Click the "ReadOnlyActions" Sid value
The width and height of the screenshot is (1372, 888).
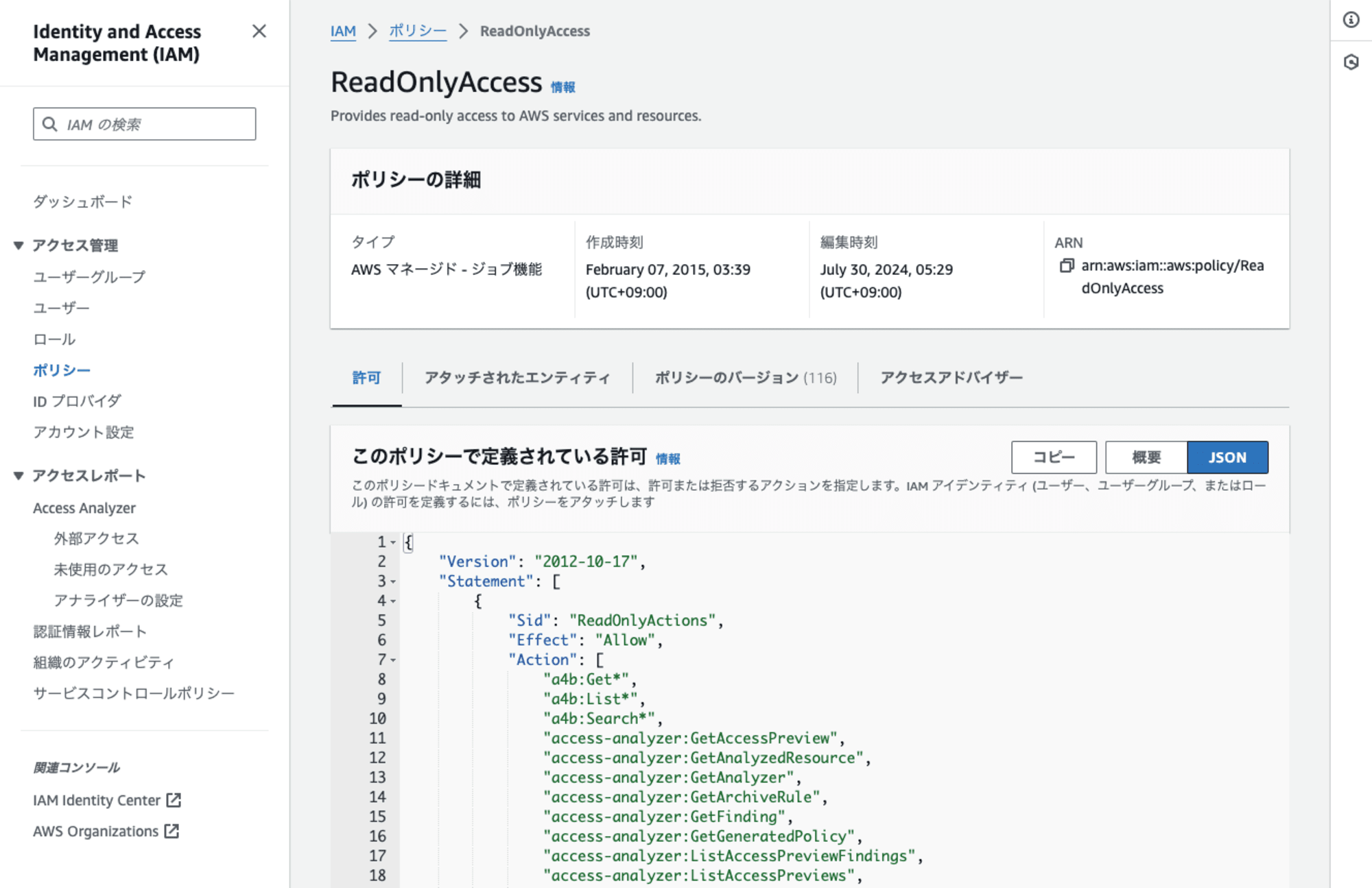click(642, 621)
